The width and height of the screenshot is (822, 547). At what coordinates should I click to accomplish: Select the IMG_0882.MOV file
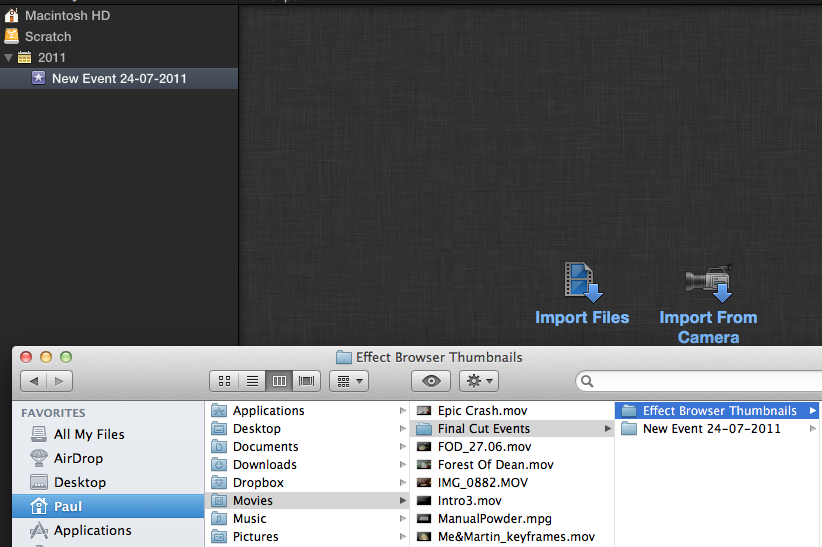pyautogui.click(x=512, y=482)
